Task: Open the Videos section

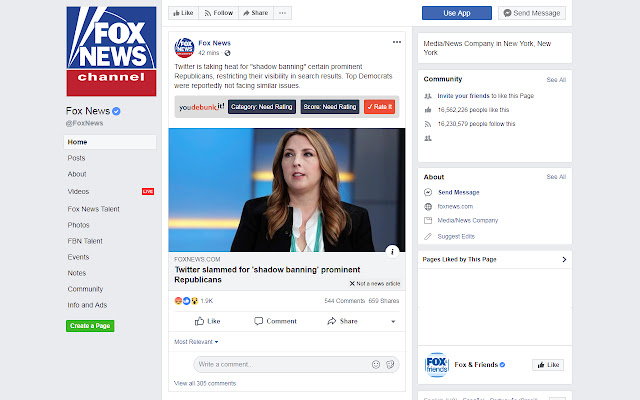Action: 78,191
